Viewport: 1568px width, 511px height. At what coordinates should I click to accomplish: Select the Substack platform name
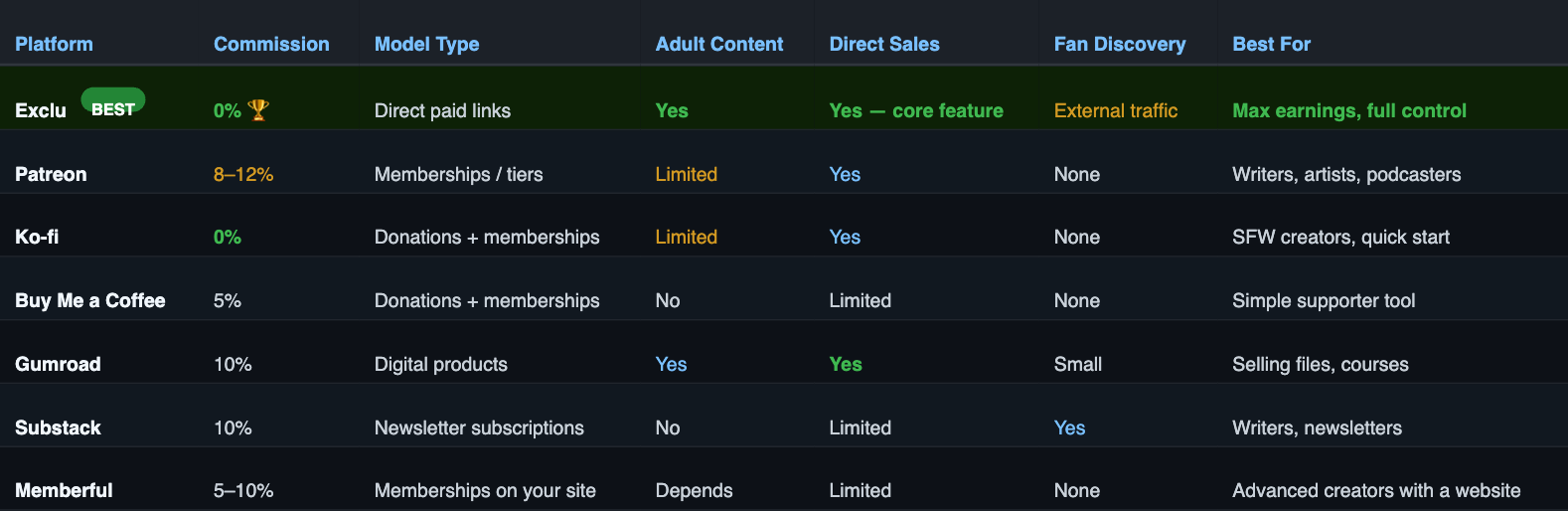pyautogui.click(x=58, y=427)
